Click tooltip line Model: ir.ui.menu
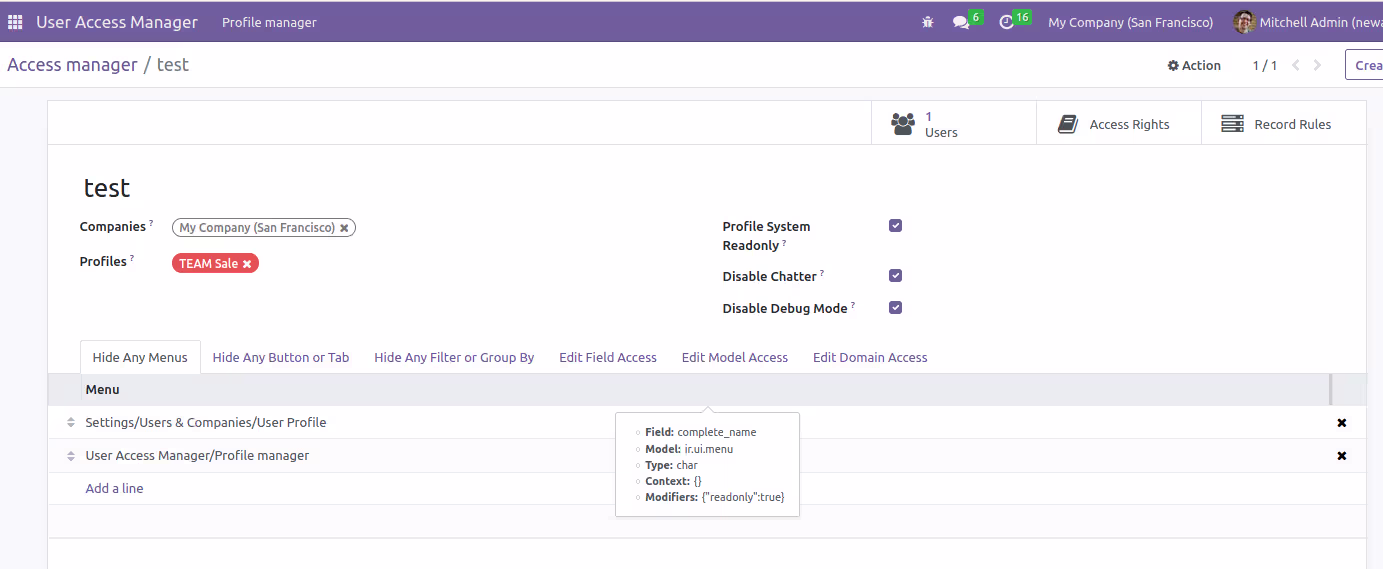The image size is (1383, 569). [689, 449]
